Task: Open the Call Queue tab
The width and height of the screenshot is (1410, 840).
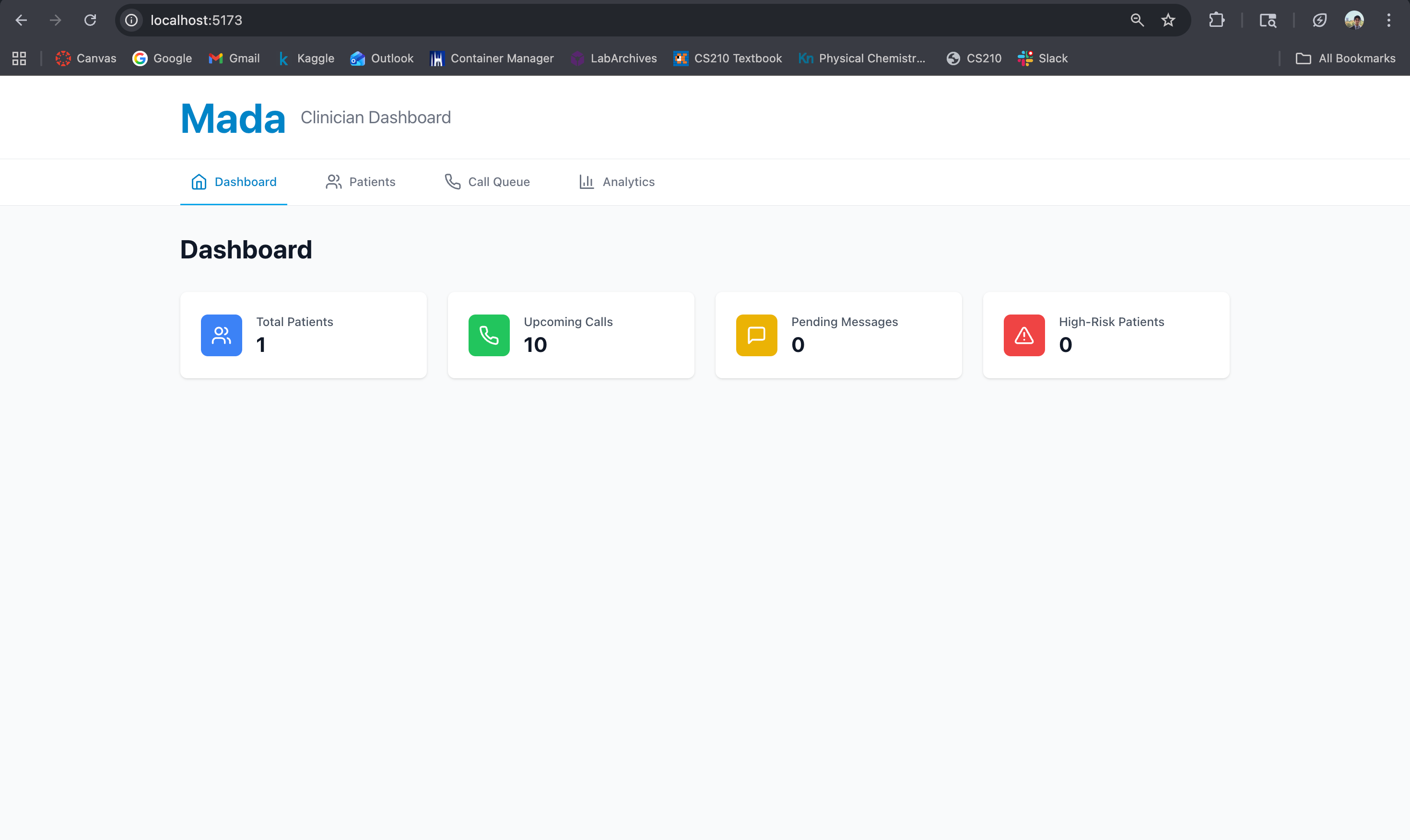Action: (x=487, y=182)
